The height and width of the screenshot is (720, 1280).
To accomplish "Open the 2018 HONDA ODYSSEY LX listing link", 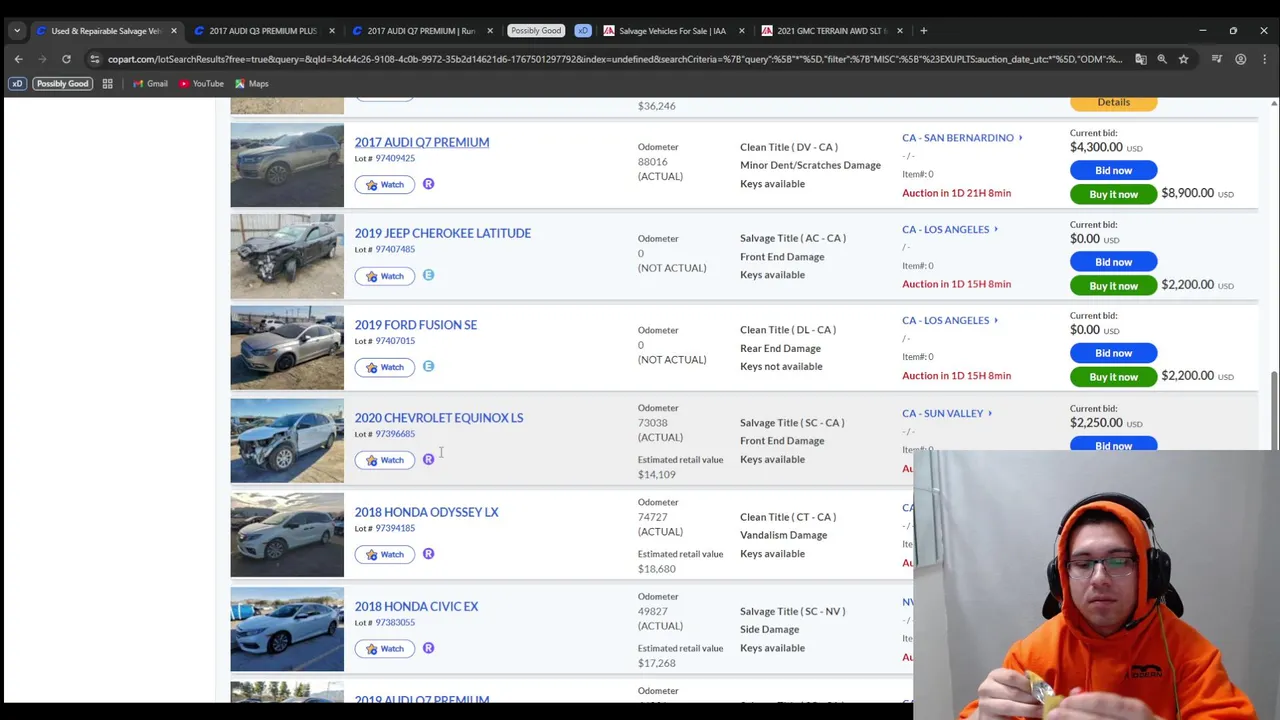I will coord(427,512).
